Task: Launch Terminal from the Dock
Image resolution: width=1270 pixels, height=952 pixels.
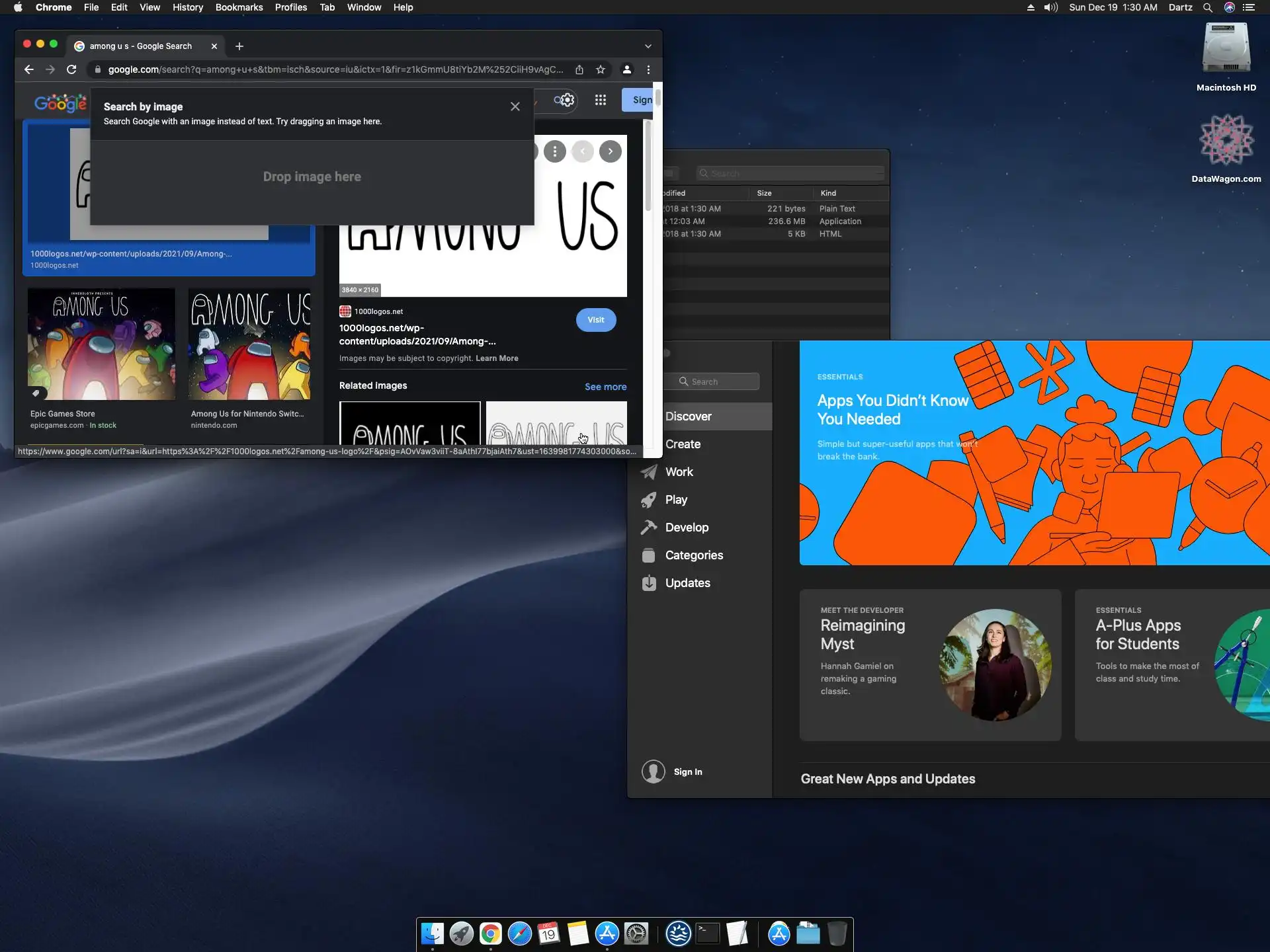Action: click(x=707, y=933)
